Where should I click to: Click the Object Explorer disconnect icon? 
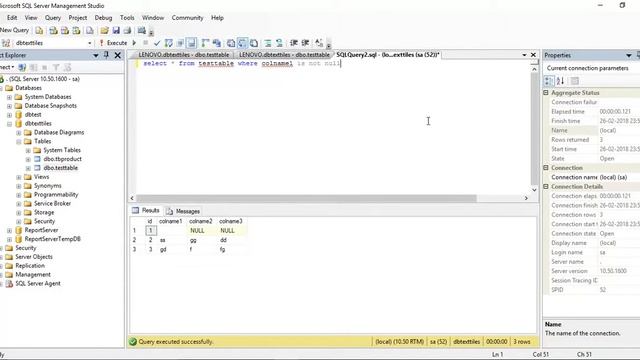[x=33, y=67]
